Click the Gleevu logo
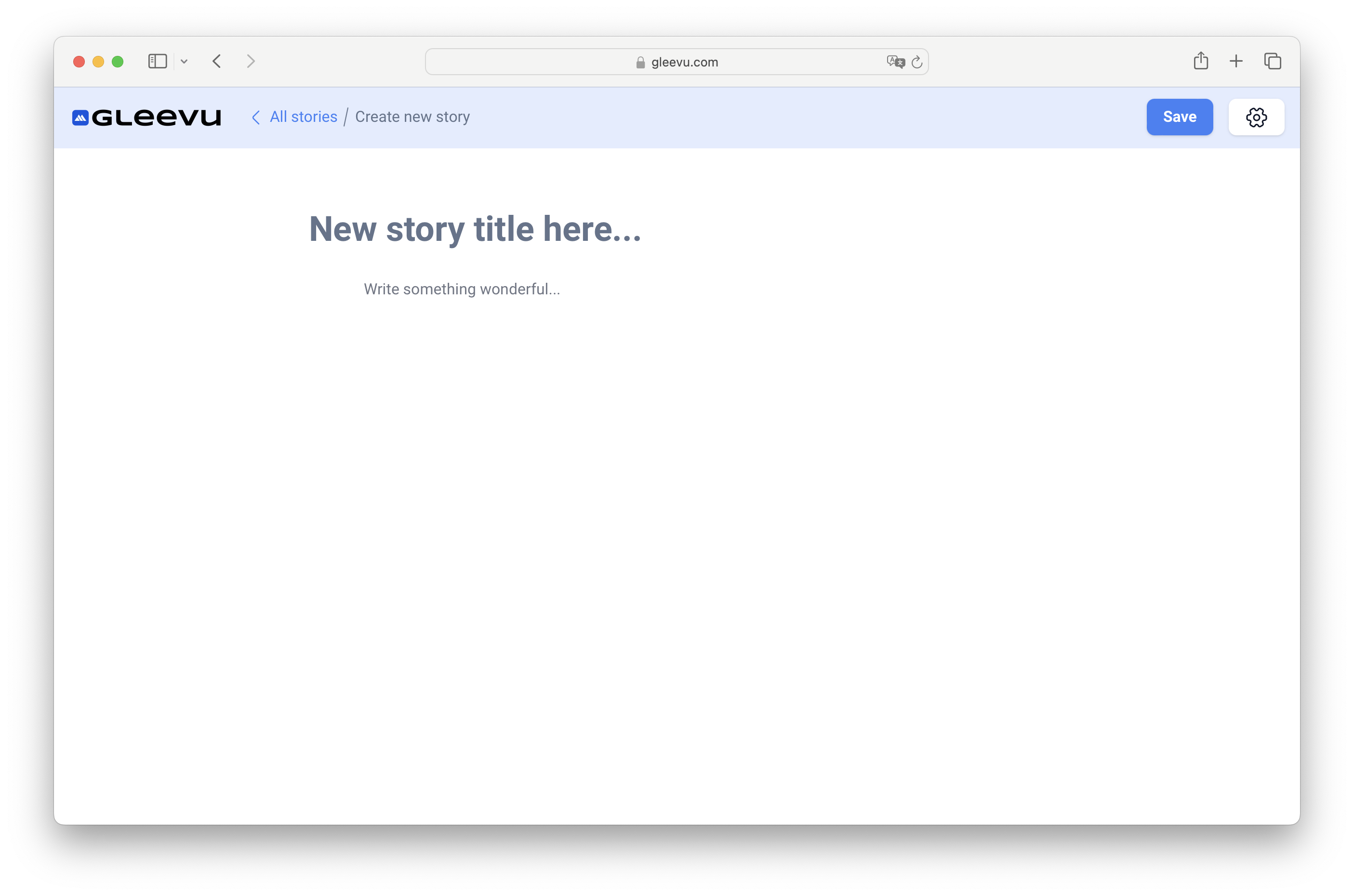Viewport: 1354px width, 896px height. point(146,117)
